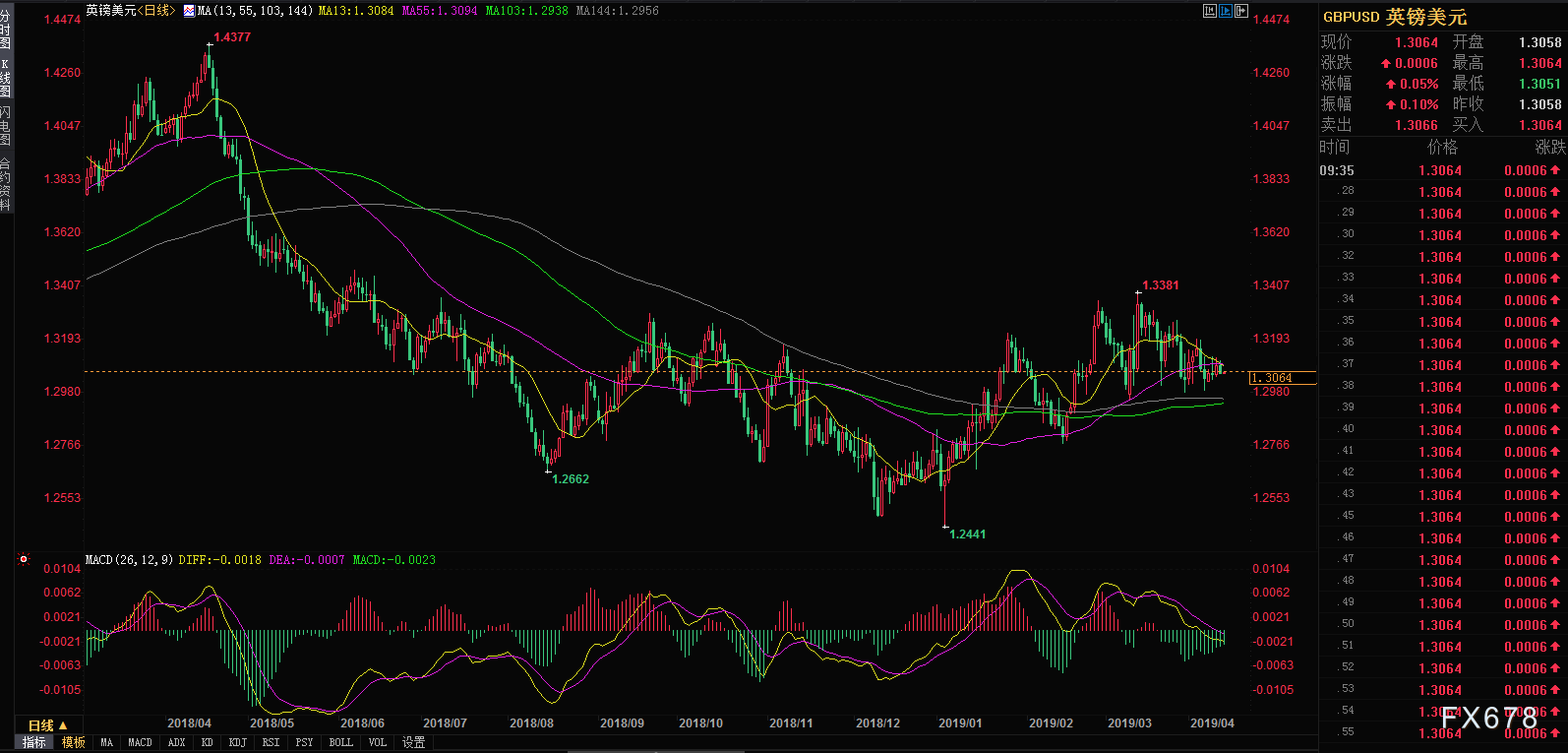Viewport: 1568px width, 753px height.
Task: Click the MA indicator icon before MA(13,55,103,144)
Action: pyautogui.click(x=189, y=11)
